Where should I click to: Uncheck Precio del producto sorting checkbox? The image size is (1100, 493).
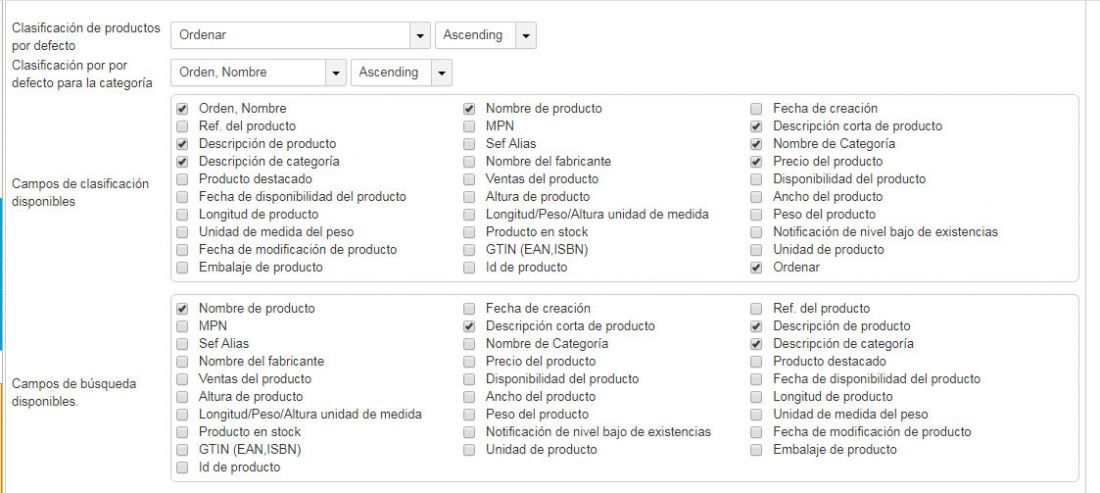tap(756, 161)
